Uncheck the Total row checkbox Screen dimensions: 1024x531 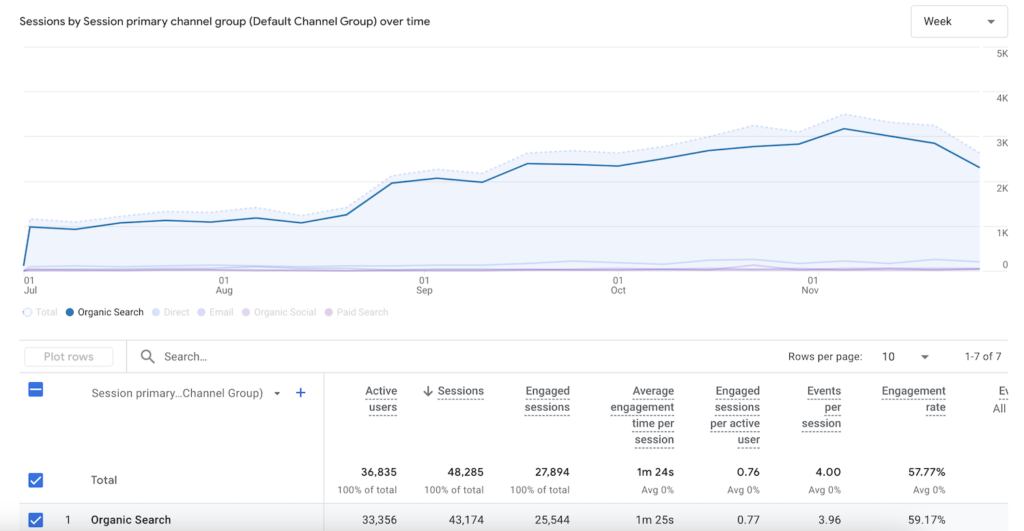(x=36, y=480)
